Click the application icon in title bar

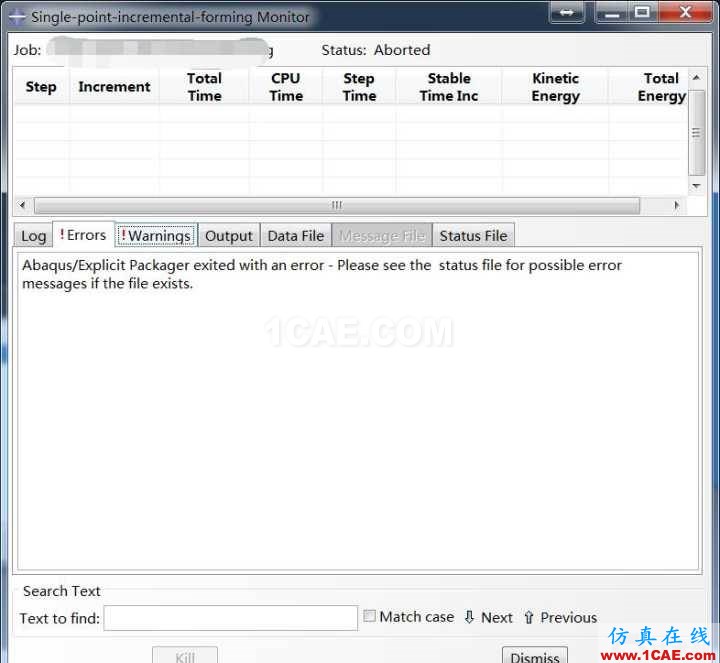click(x=17, y=17)
